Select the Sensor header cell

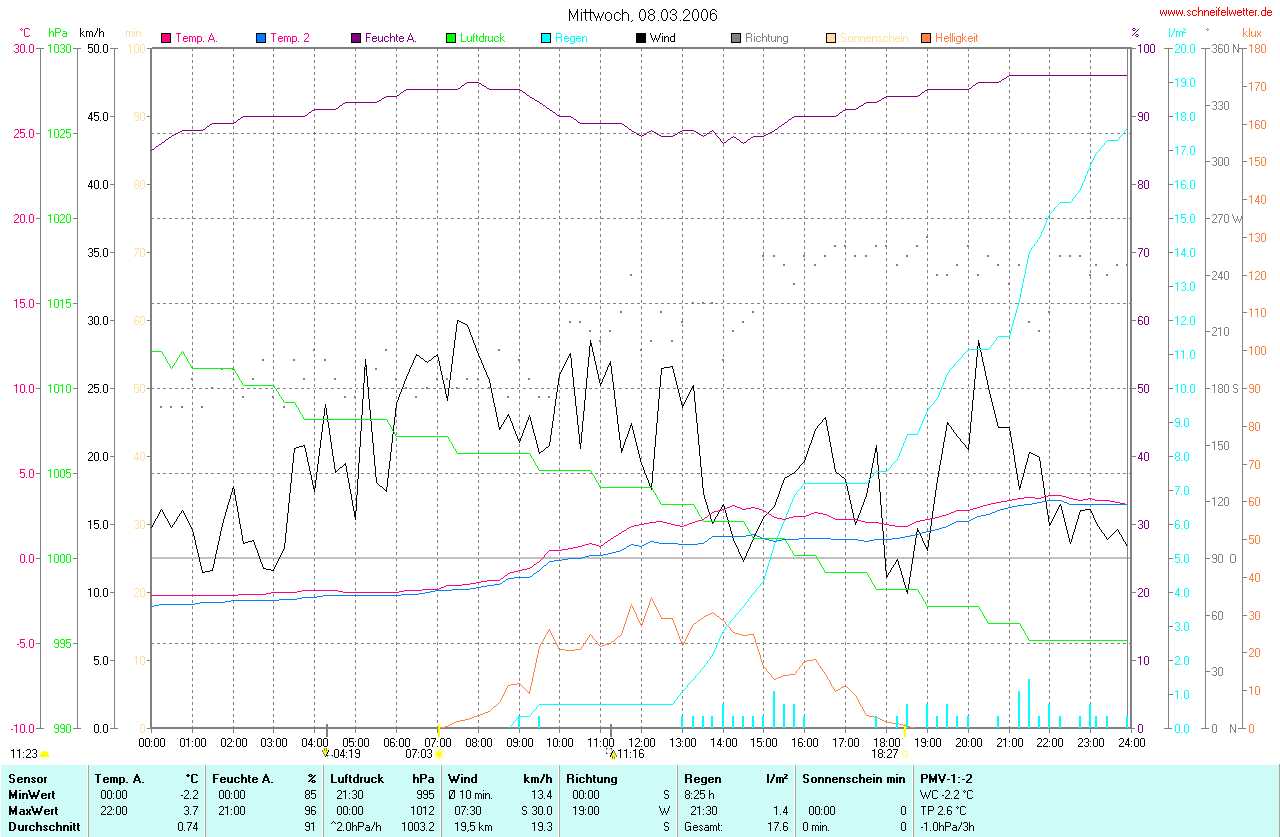pos(26,778)
